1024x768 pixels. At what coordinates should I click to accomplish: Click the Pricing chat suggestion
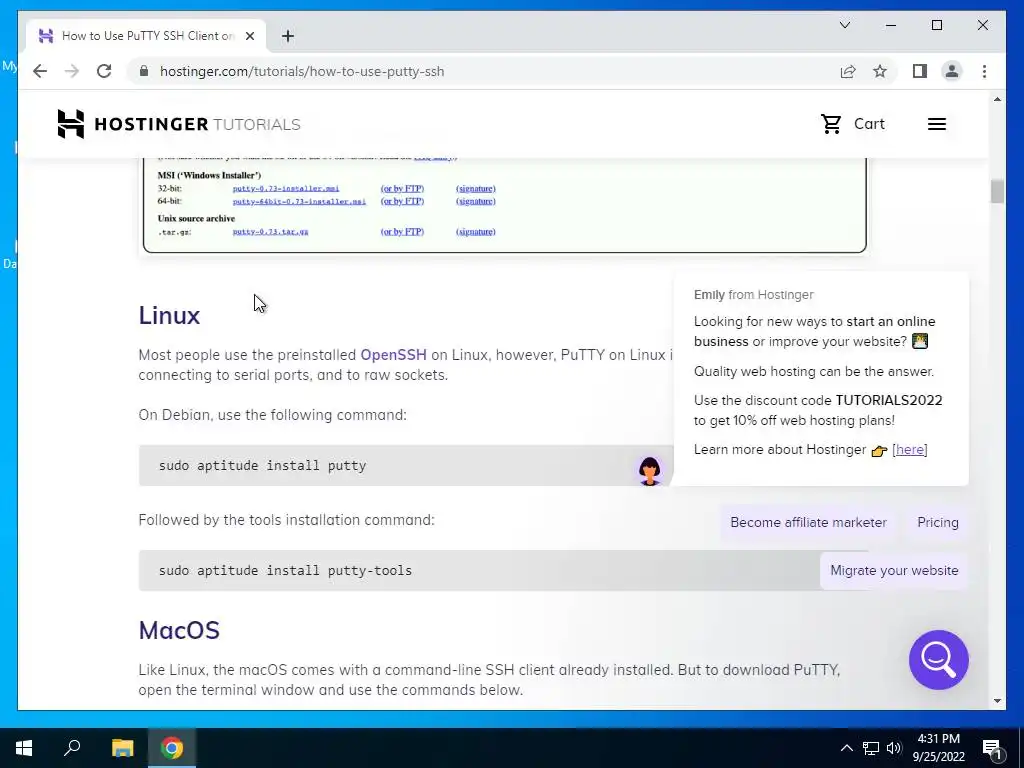click(x=937, y=522)
